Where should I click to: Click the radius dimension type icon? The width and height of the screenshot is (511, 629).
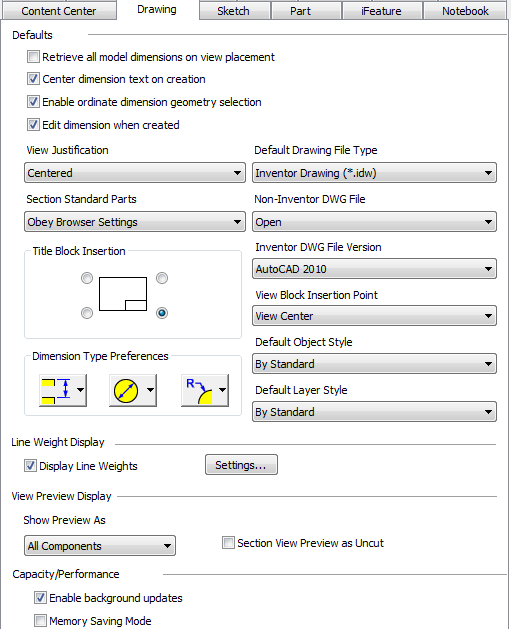(199, 390)
